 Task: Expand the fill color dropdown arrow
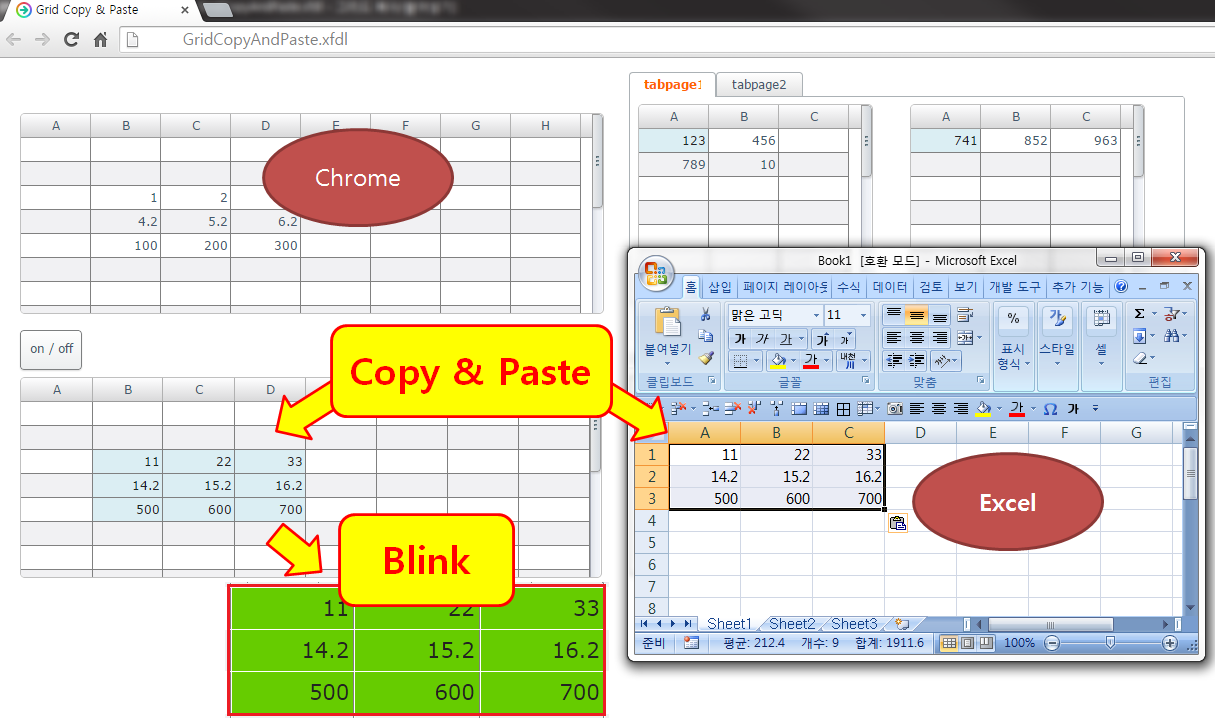click(x=793, y=361)
